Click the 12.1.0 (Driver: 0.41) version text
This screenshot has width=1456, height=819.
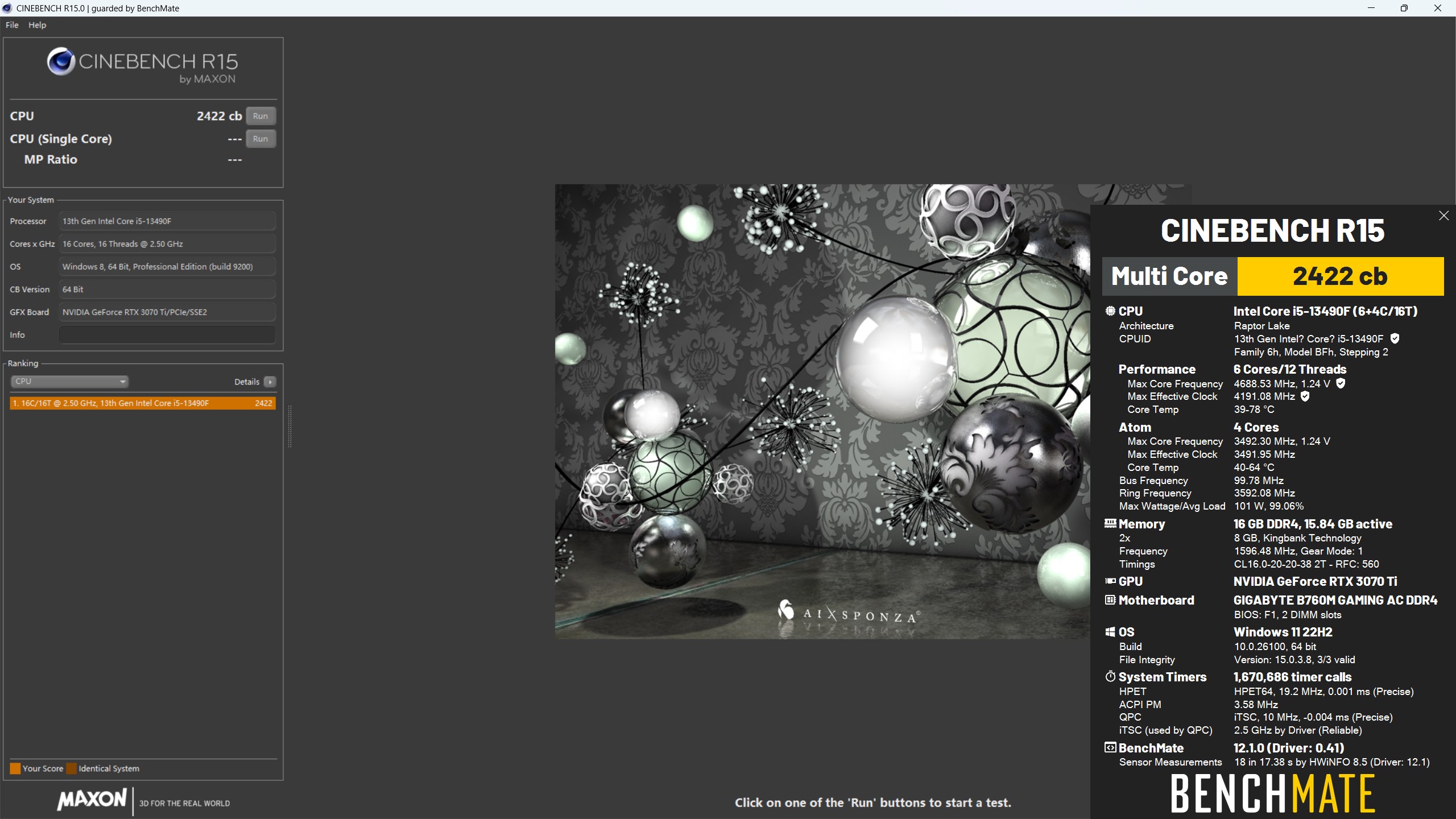click(x=1288, y=748)
